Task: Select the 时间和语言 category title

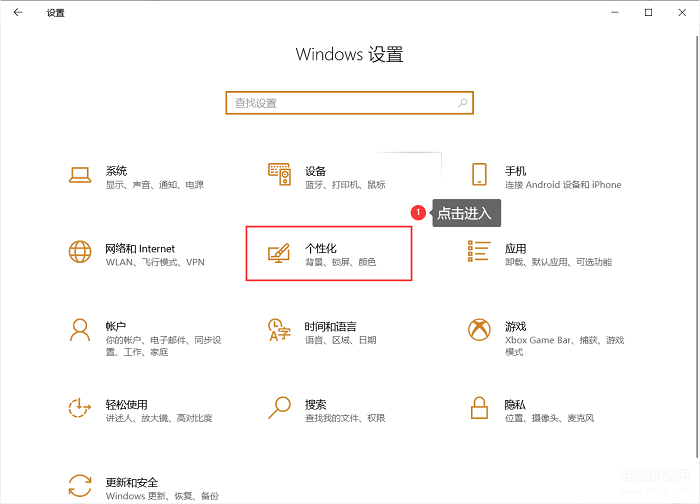Action: click(330, 326)
